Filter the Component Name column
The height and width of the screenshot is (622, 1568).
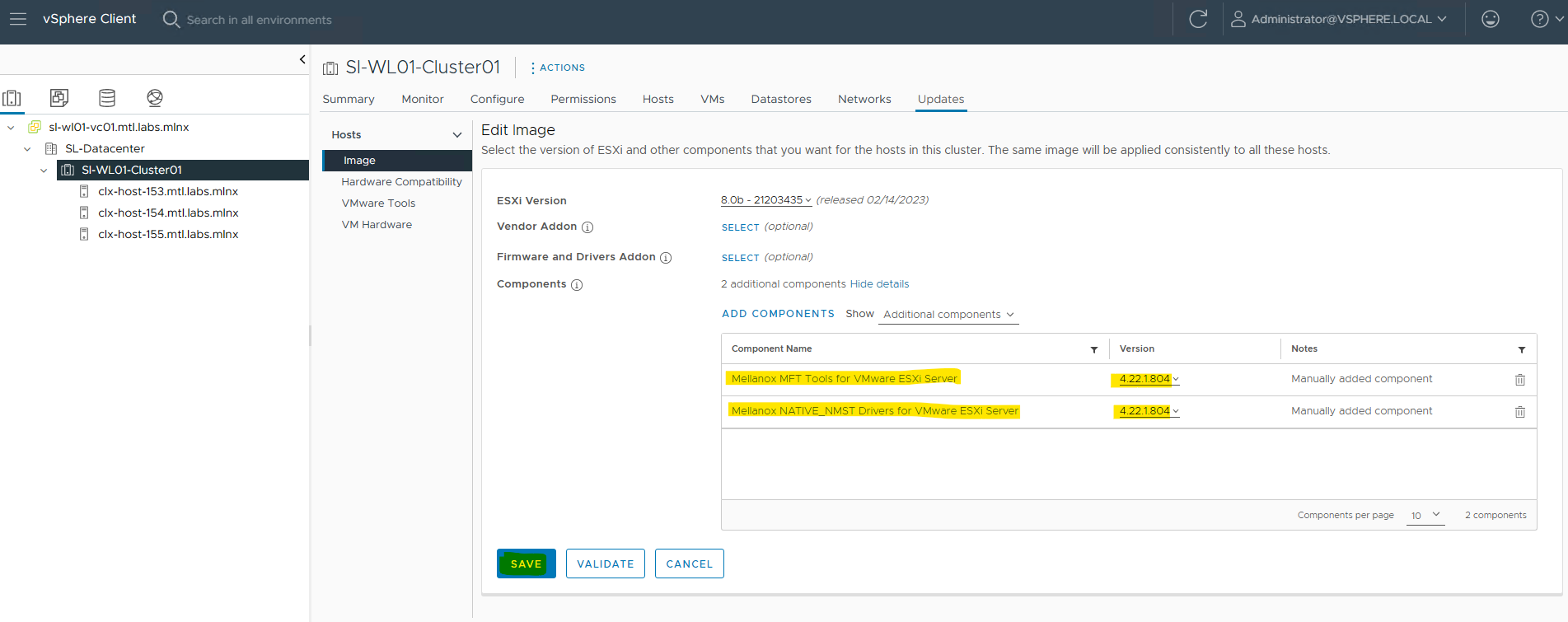coord(1094,350)
